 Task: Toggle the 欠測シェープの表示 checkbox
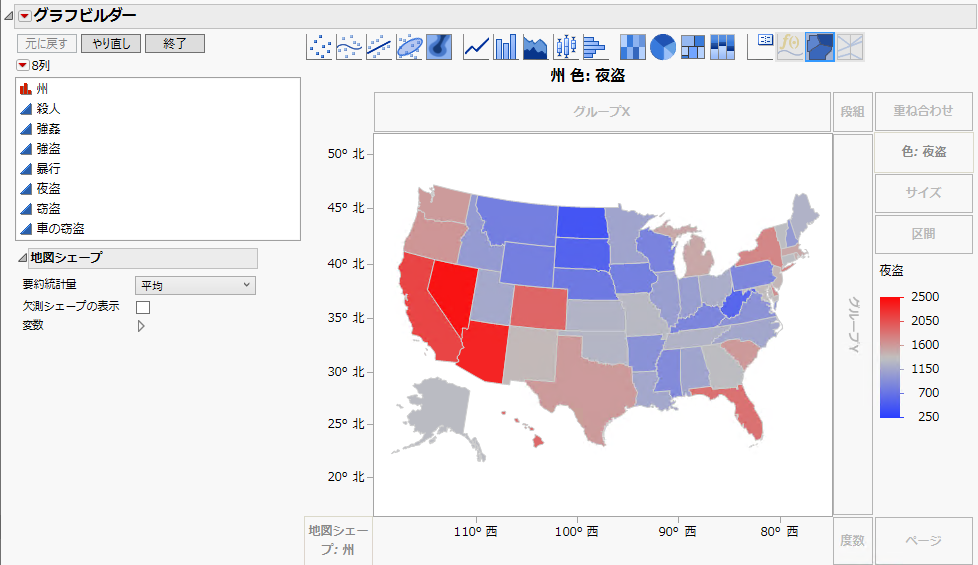click(x=143, y=307)
